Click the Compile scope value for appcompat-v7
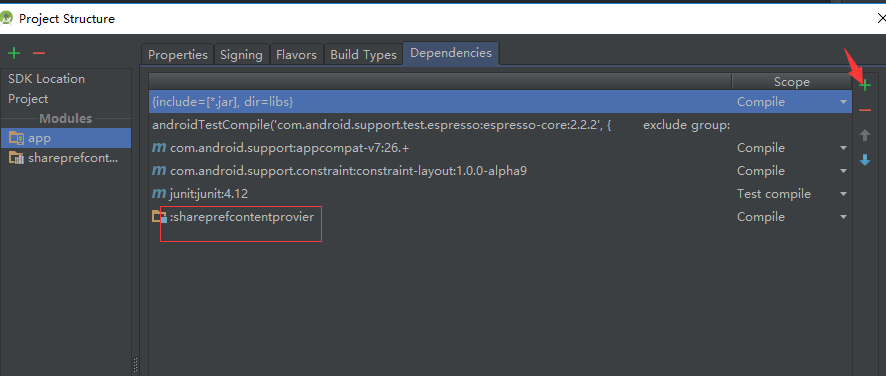The height and width of the screenshot is (376, 886). pos(761,148)
